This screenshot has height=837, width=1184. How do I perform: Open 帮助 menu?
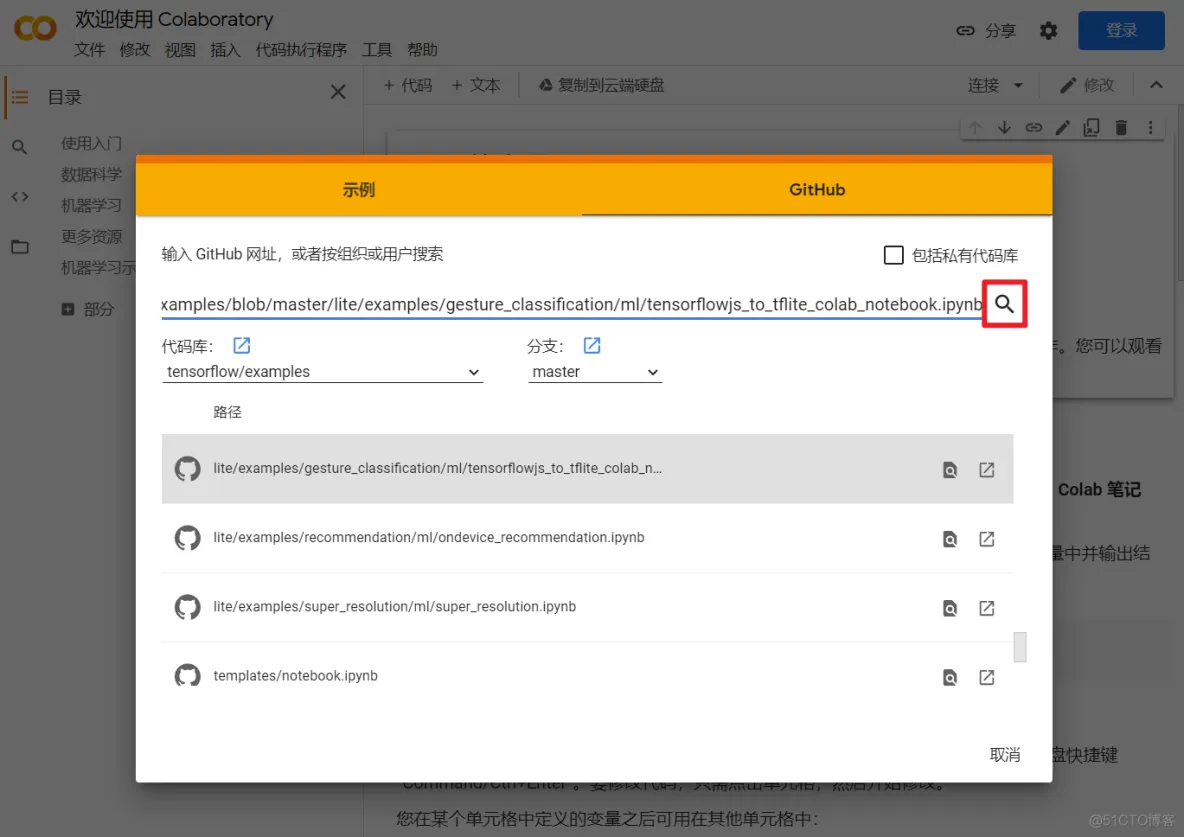tap(421, 50)
